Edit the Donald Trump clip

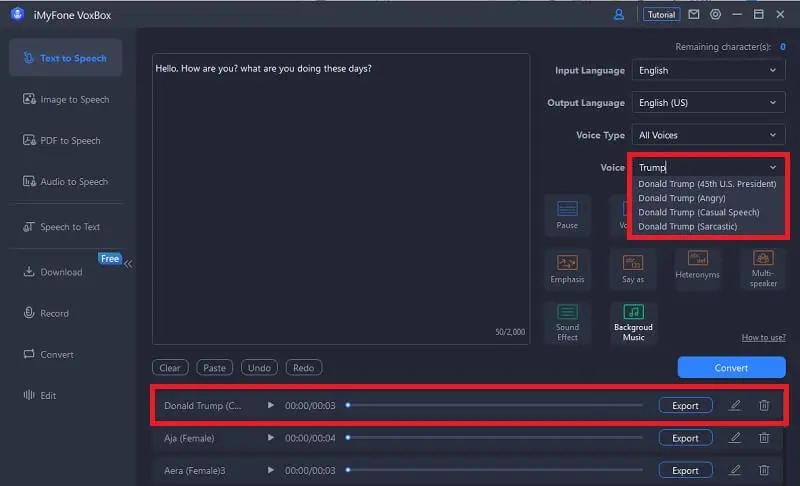735,405
